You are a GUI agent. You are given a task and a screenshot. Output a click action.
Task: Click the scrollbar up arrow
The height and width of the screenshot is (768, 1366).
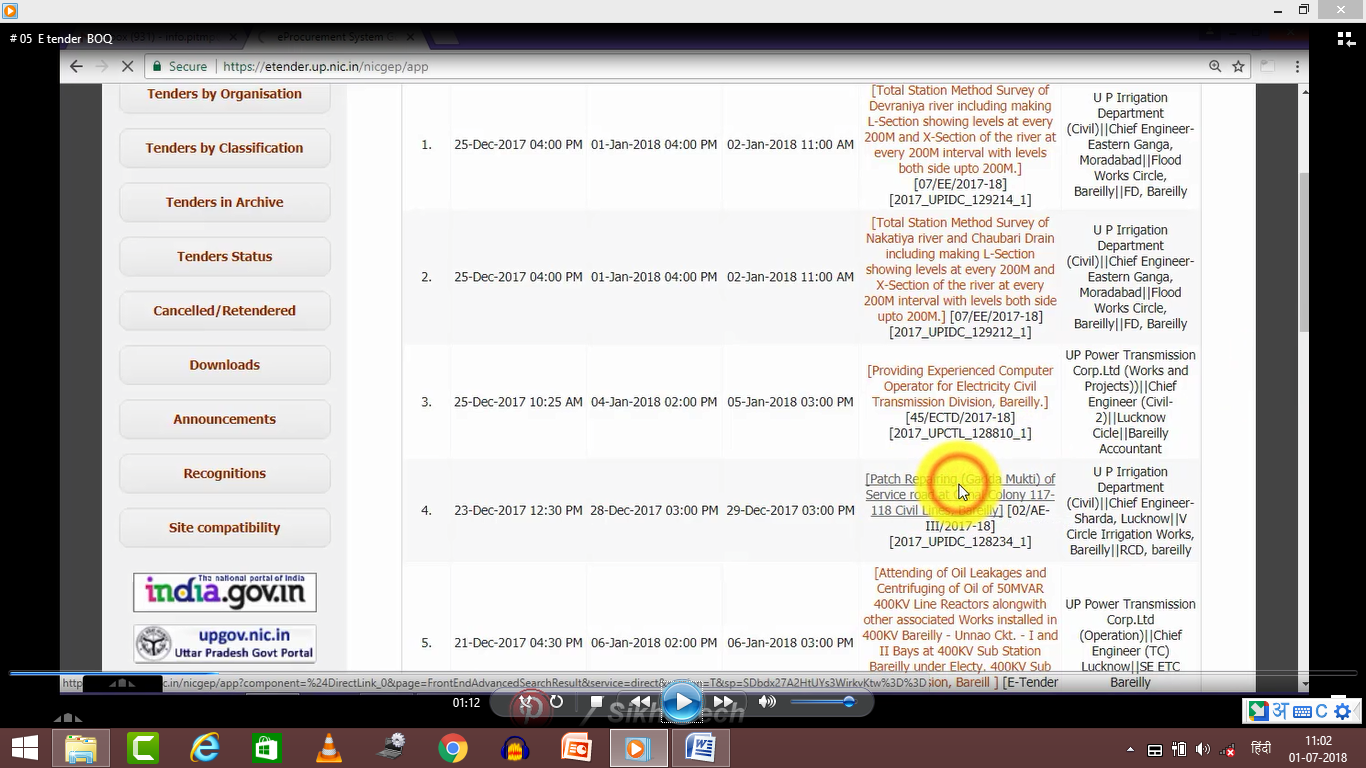(1302, 91)
